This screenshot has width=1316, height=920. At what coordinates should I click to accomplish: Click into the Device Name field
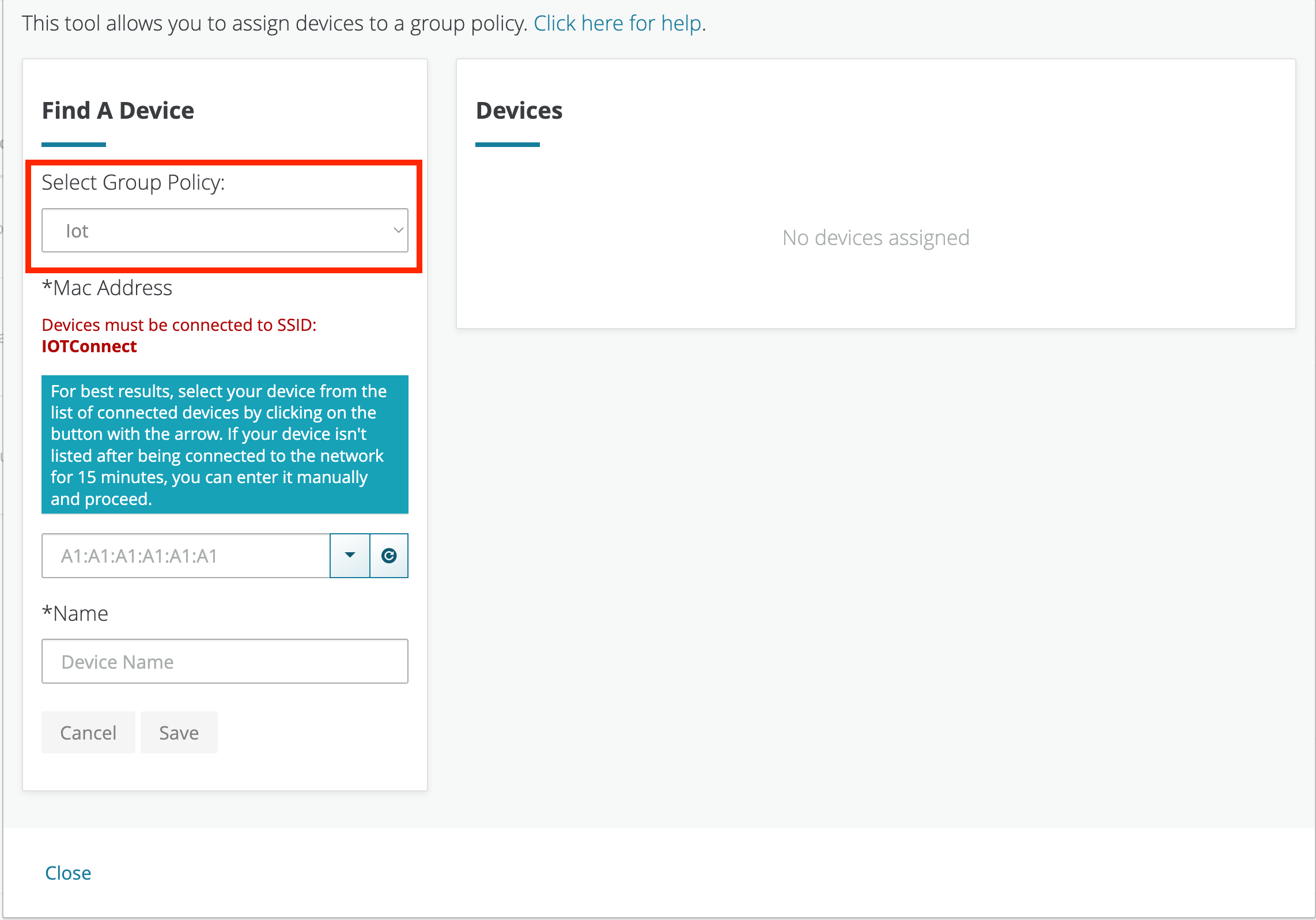click(224, 662)
